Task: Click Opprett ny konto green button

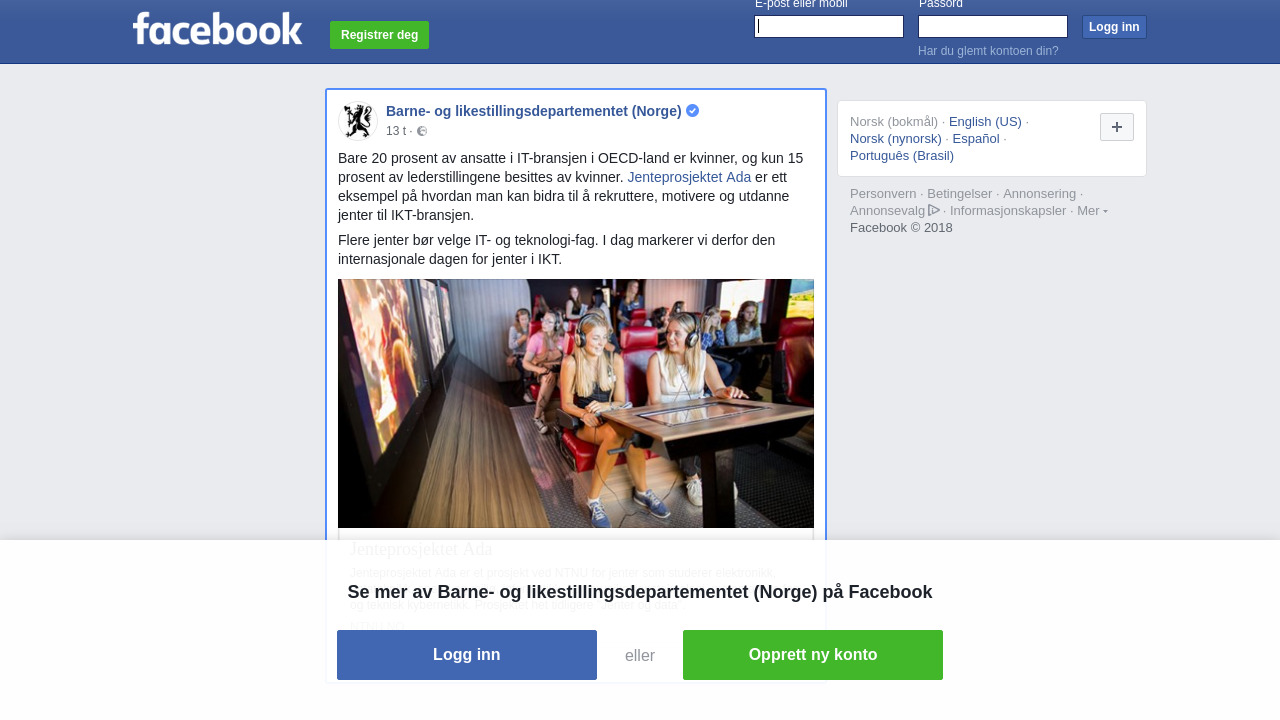Action: tap(813, 655)
